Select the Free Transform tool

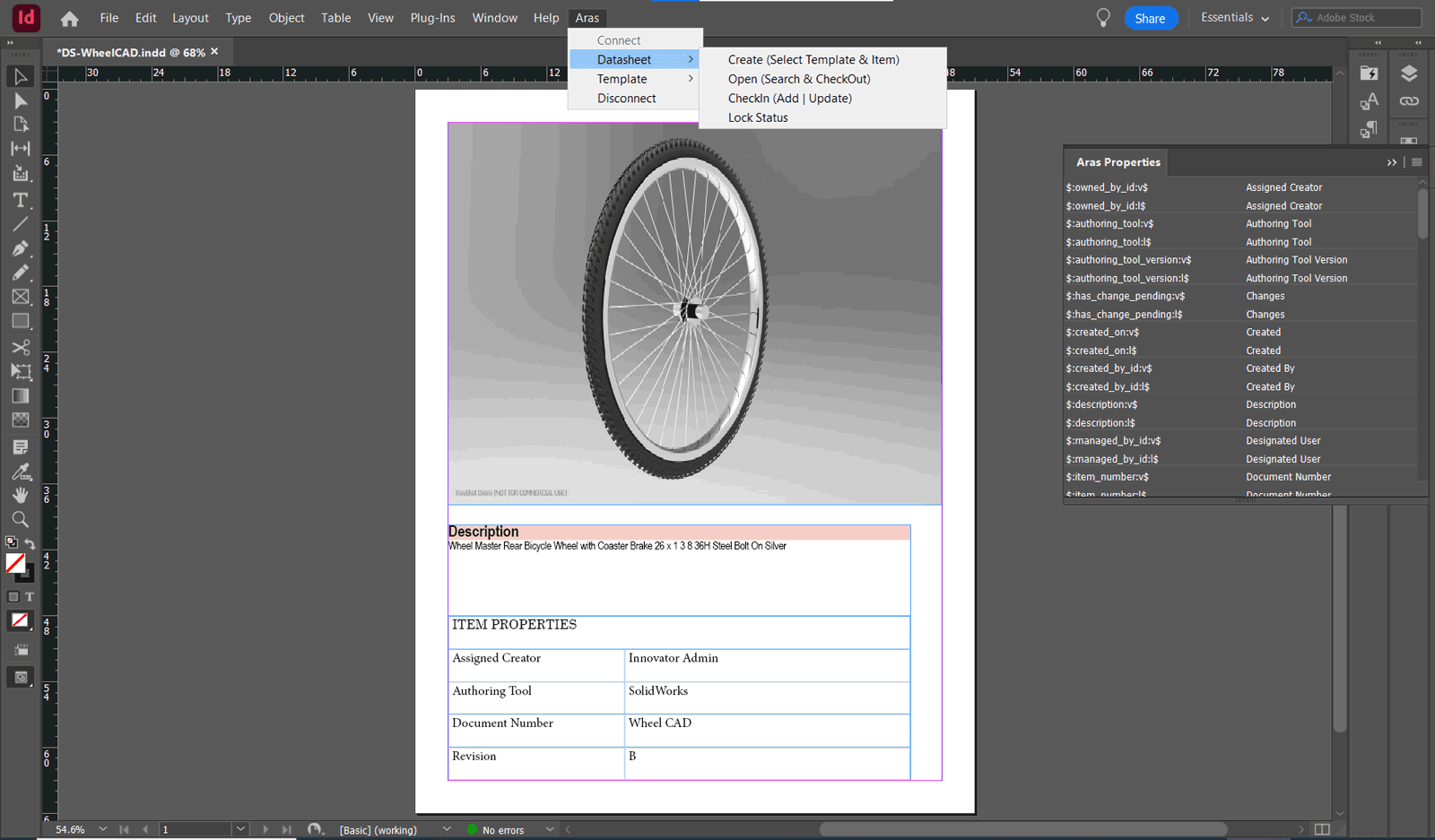(x=20, y=371)
